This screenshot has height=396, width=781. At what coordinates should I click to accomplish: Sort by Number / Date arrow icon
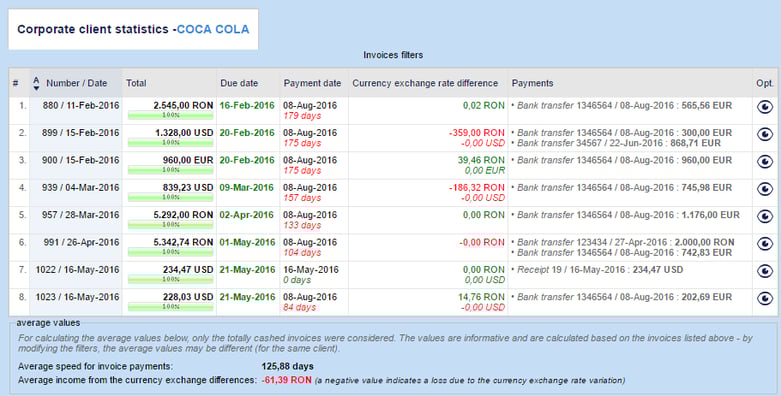(x=36, y=83)
